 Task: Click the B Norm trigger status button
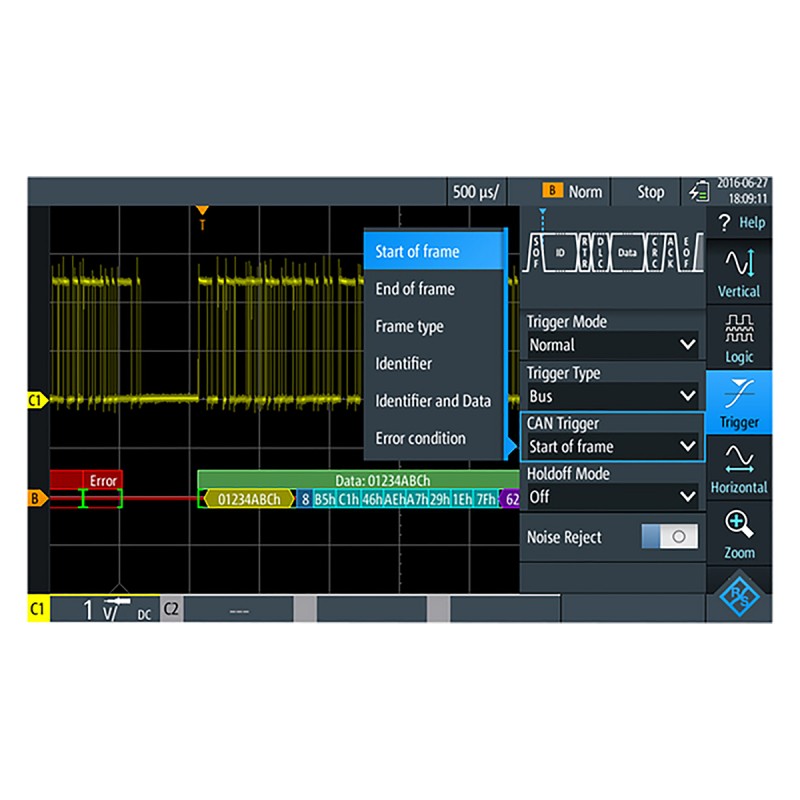tap(574, 191)
